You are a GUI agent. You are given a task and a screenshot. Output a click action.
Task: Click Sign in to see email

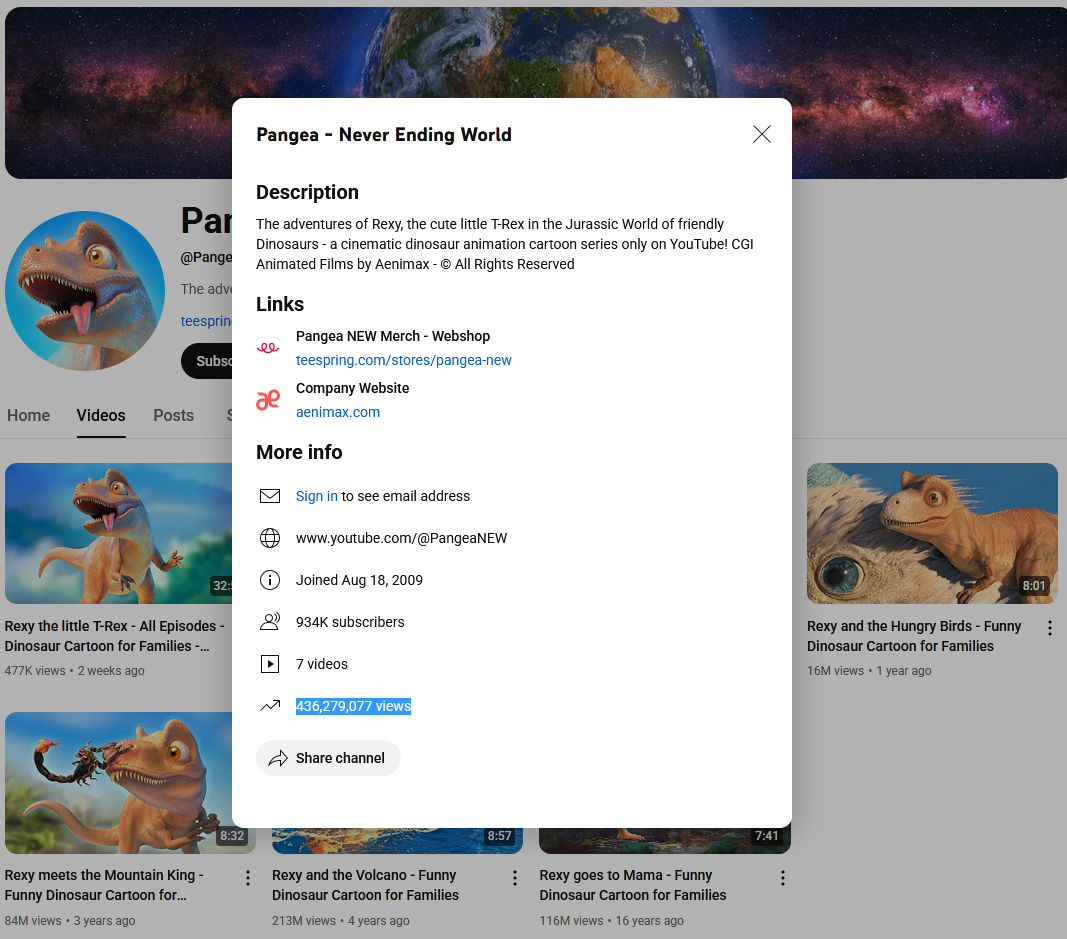(x=316, y=496)
